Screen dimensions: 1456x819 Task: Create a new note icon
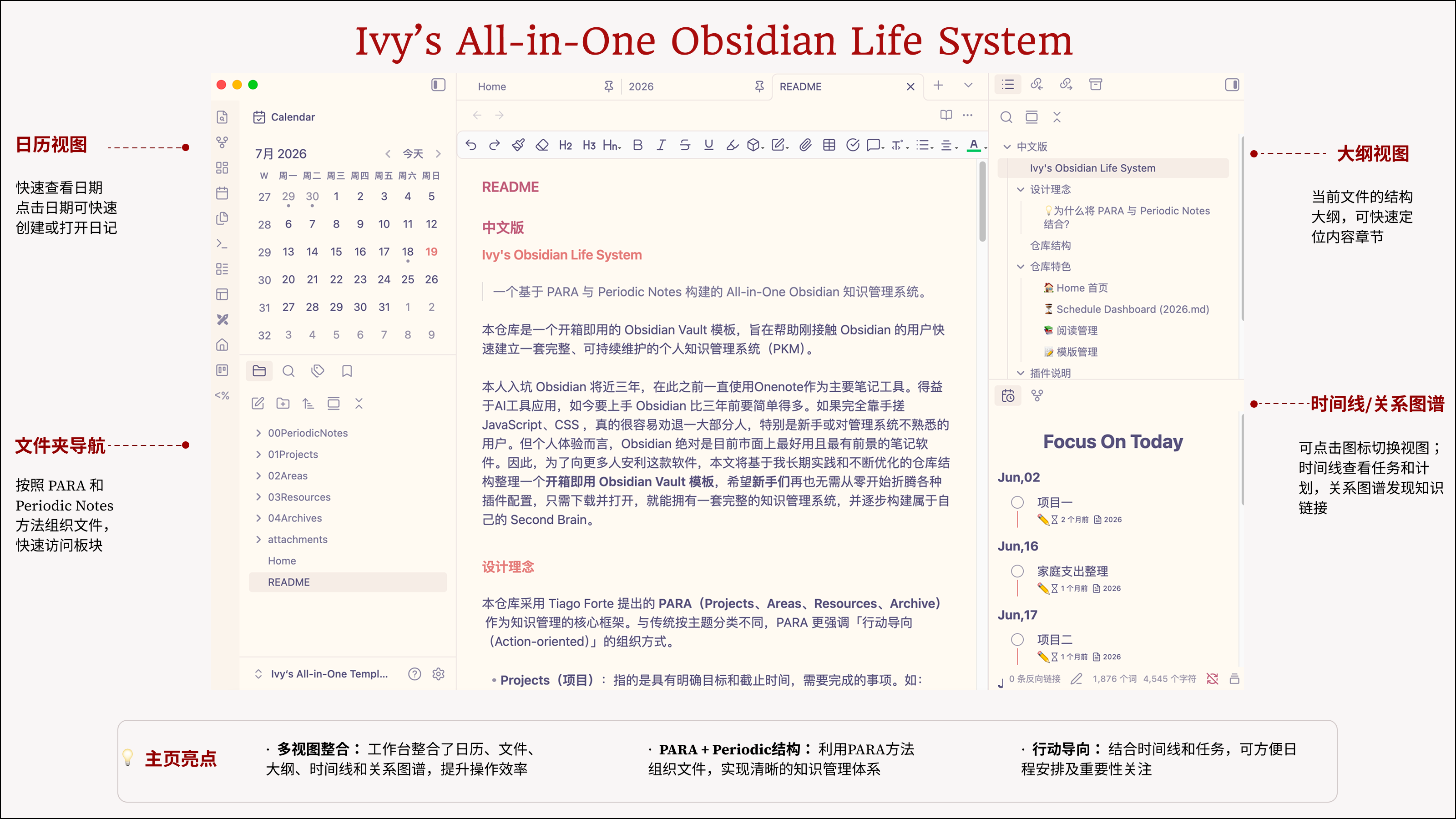[258, 403]
